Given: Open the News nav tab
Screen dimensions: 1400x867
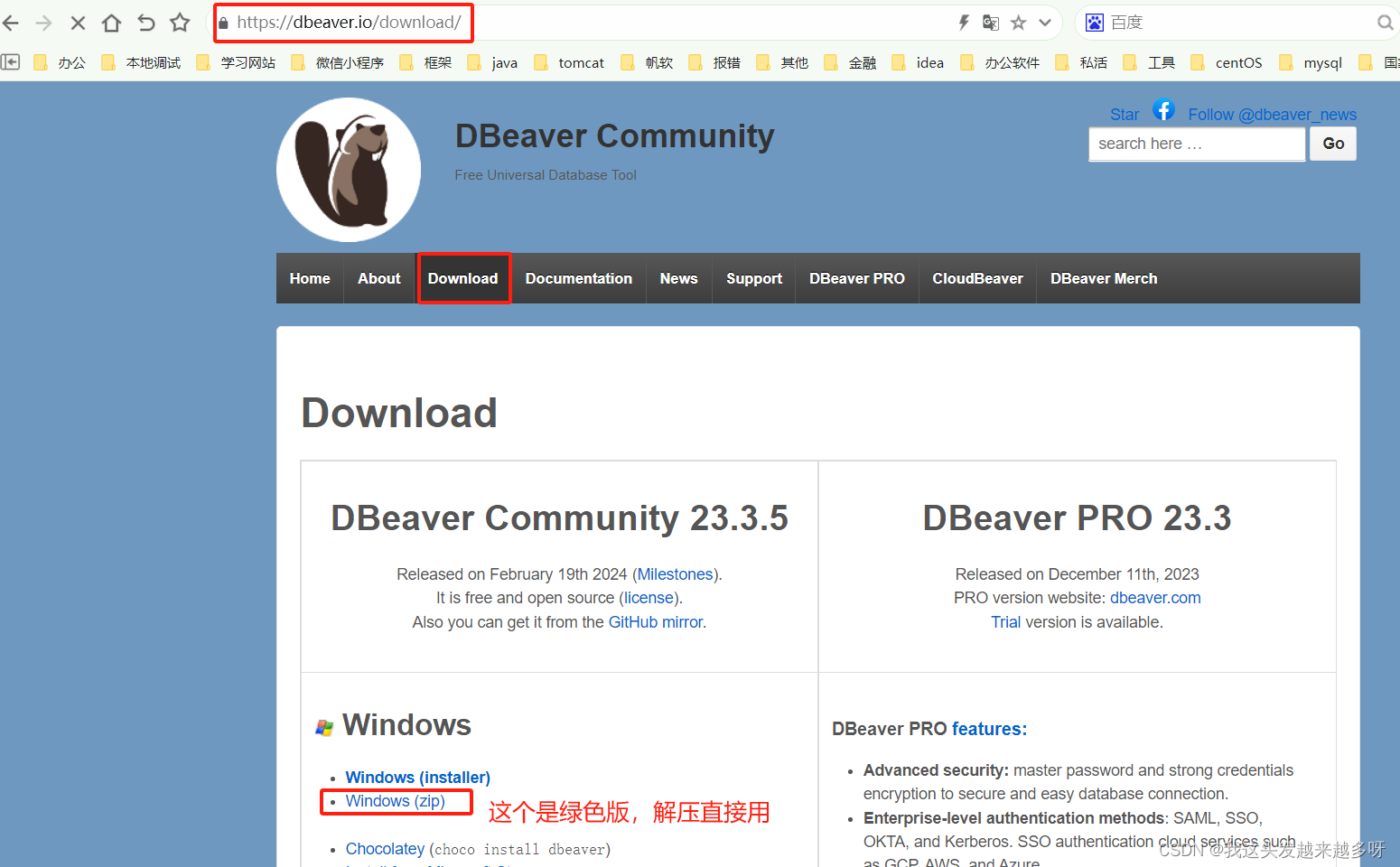Looking at the screenshot, I should point(679,278).
